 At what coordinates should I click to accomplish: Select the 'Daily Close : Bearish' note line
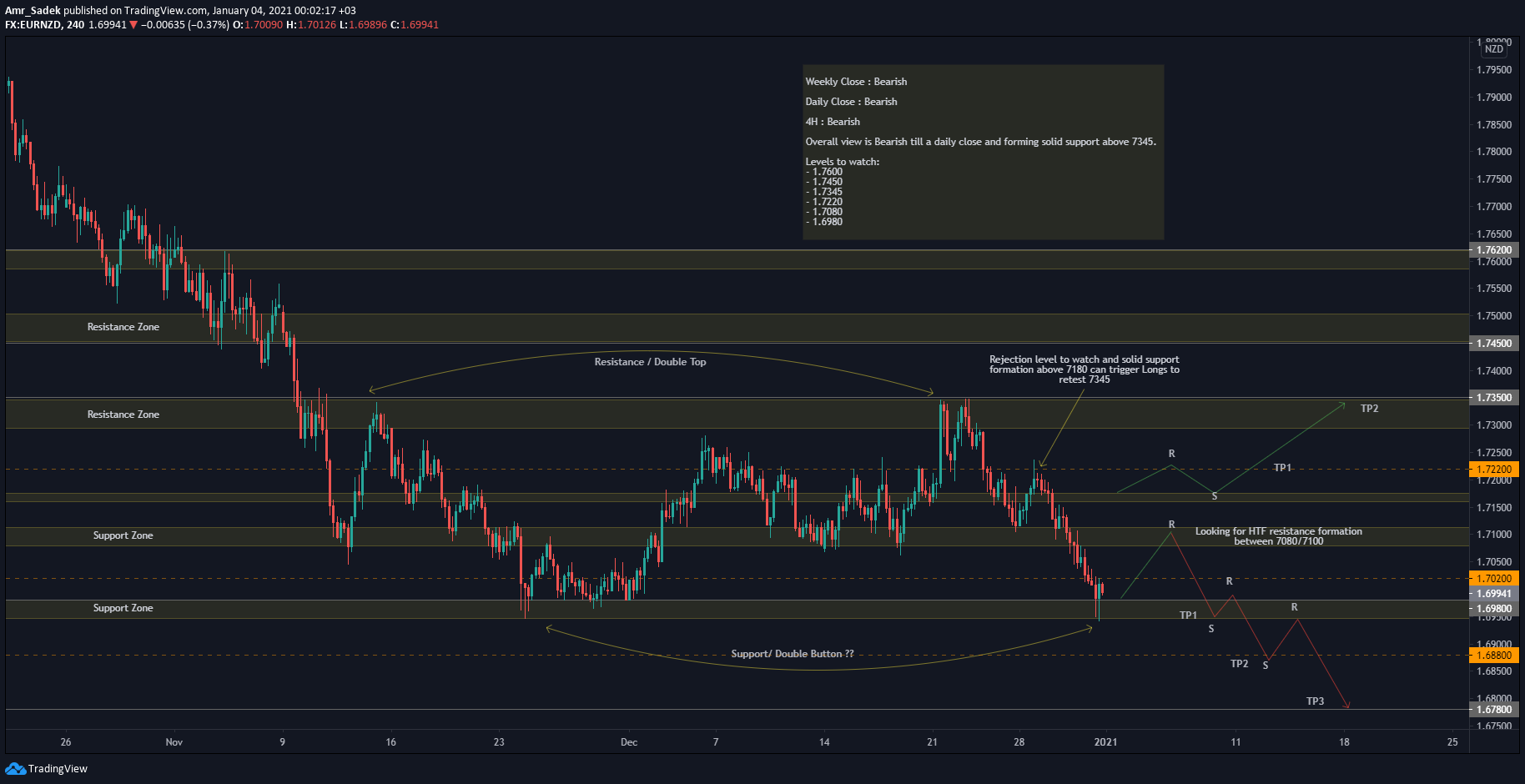(x=851, y=102)
